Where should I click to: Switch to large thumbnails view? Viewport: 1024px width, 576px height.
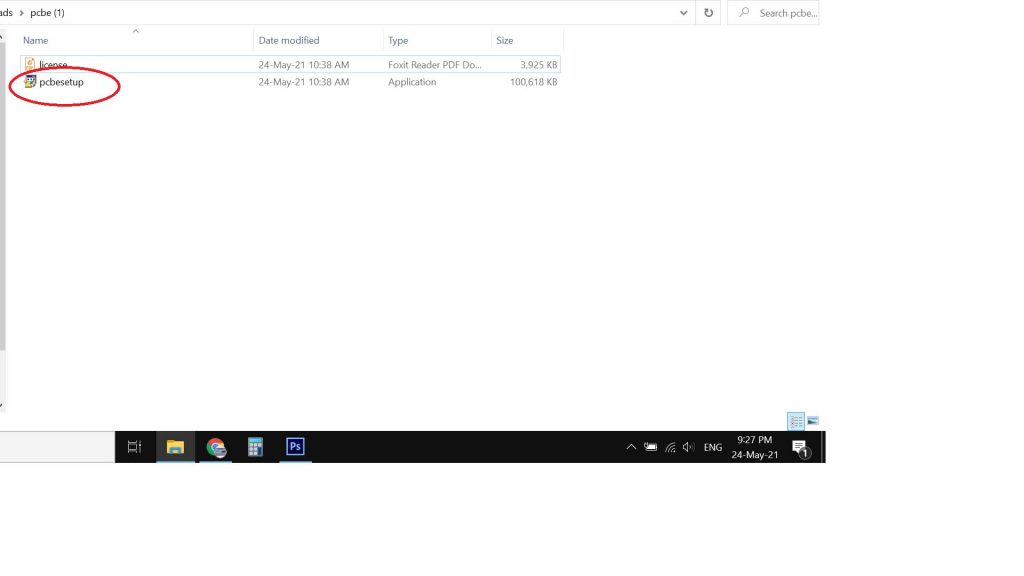point(813,421)
